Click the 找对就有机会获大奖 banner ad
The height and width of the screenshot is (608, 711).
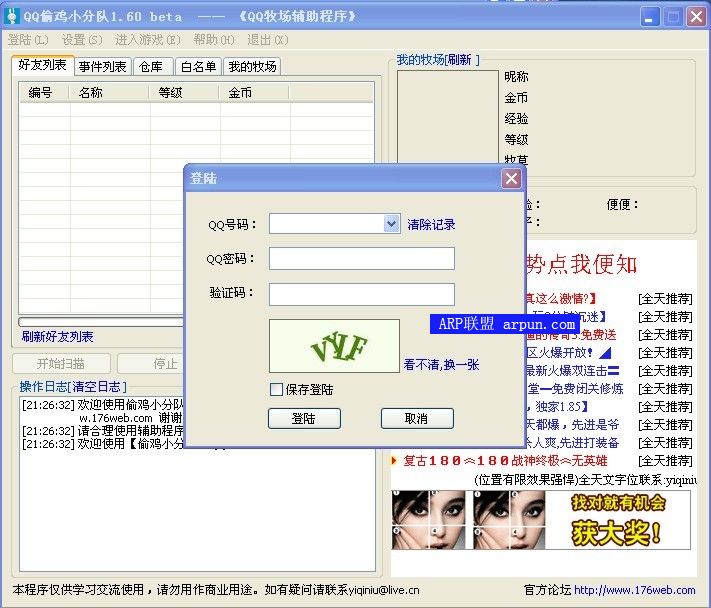(541, 520)
